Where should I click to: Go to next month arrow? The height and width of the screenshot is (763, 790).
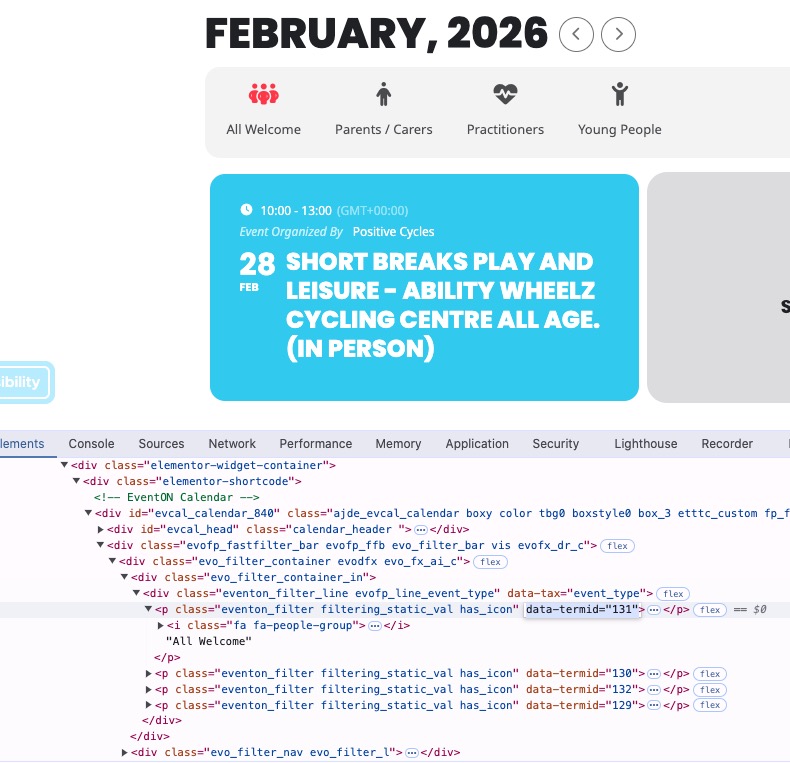tap(619, 35)
